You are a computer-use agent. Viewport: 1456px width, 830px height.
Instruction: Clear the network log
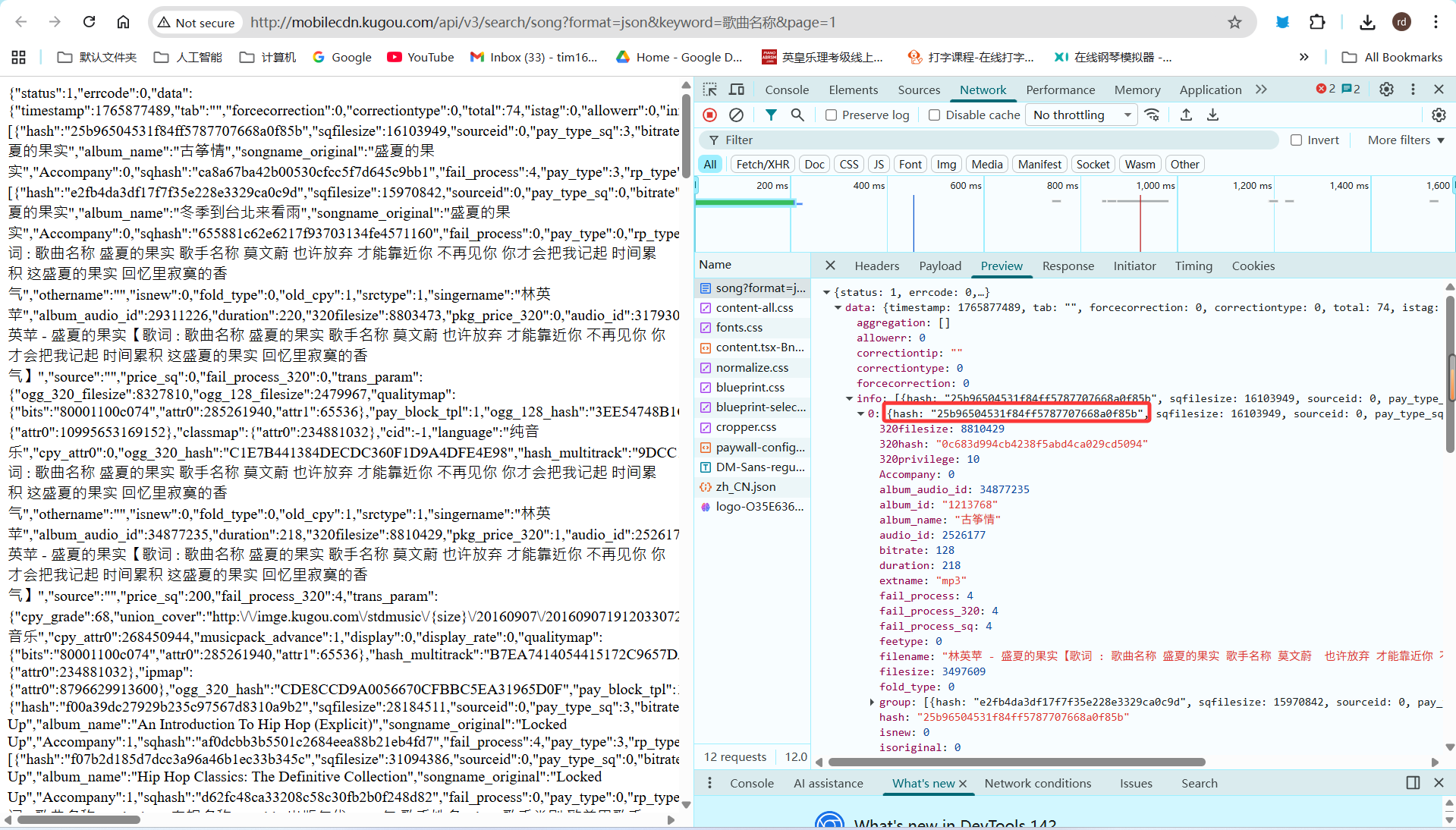click(736, 115)
